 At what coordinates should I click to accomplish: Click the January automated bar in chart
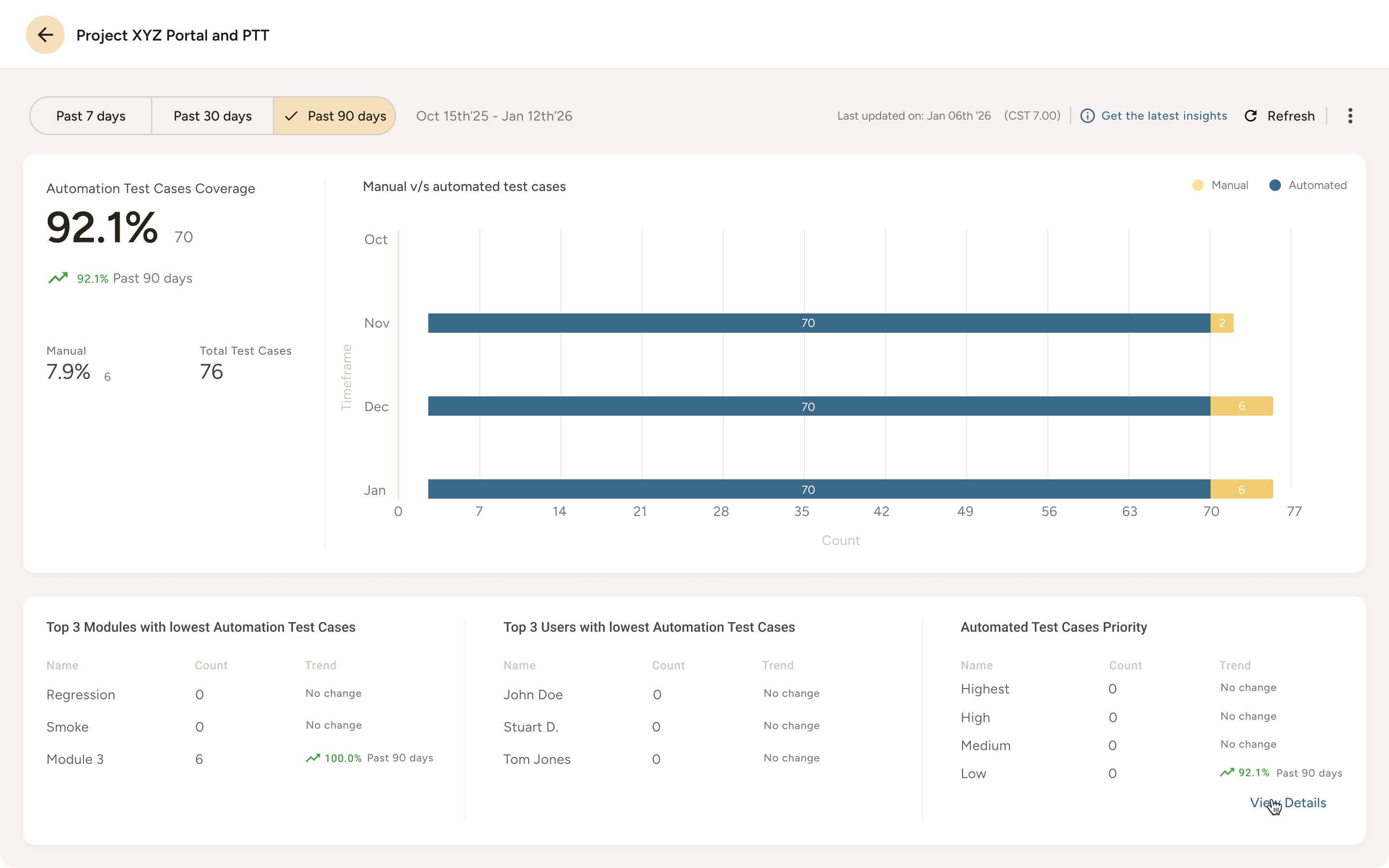point(809,489)
